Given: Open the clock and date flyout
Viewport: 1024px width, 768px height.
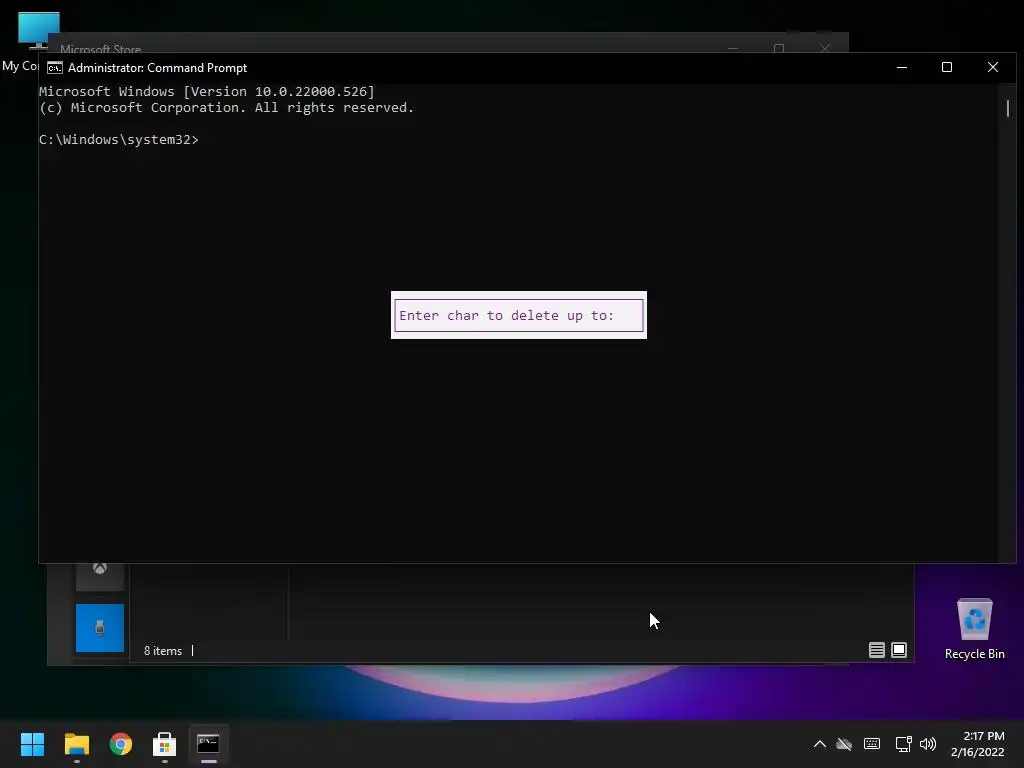Looking at the screenshot, I should pos(978,744).
